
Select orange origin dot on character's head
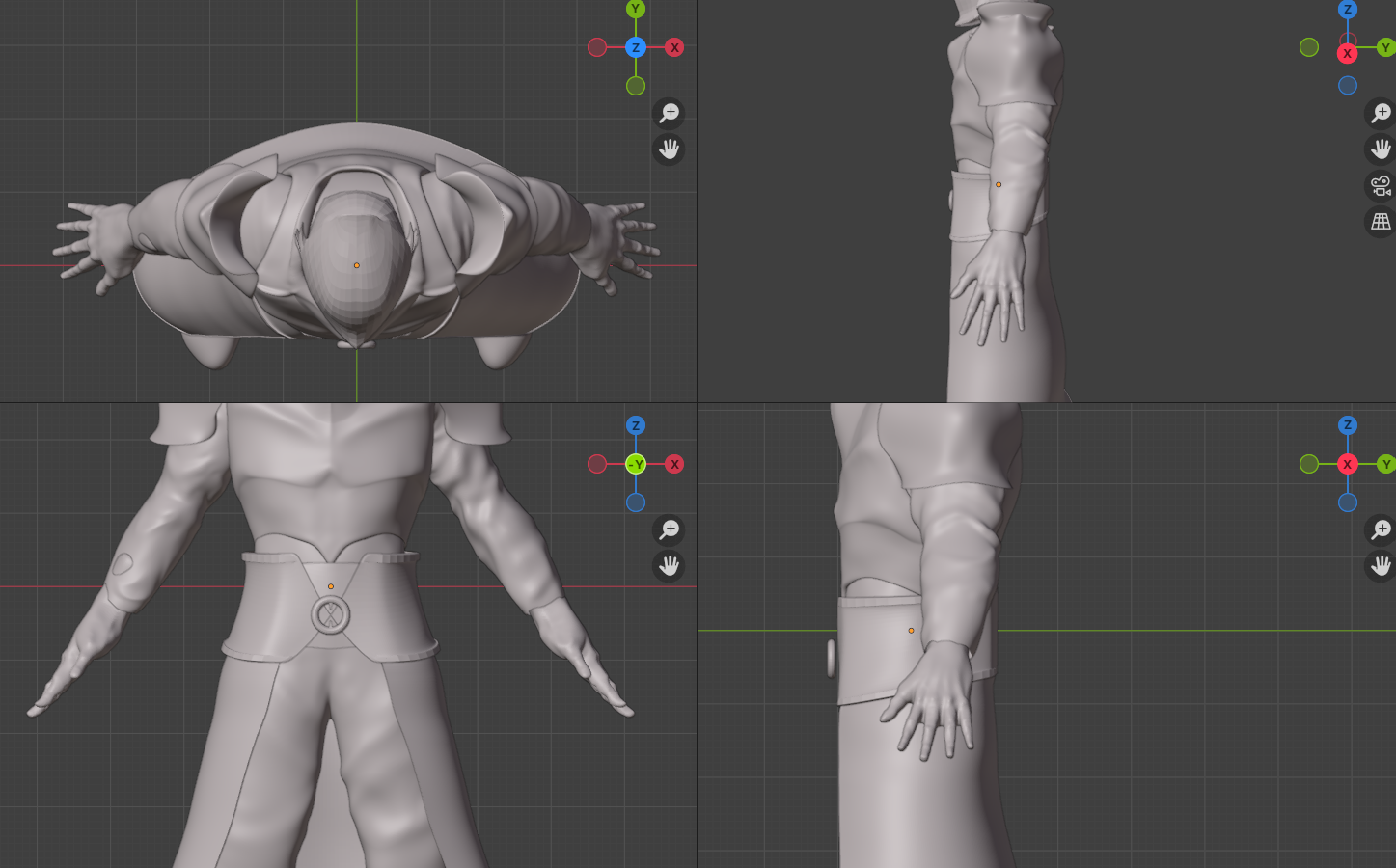[357, 265]
